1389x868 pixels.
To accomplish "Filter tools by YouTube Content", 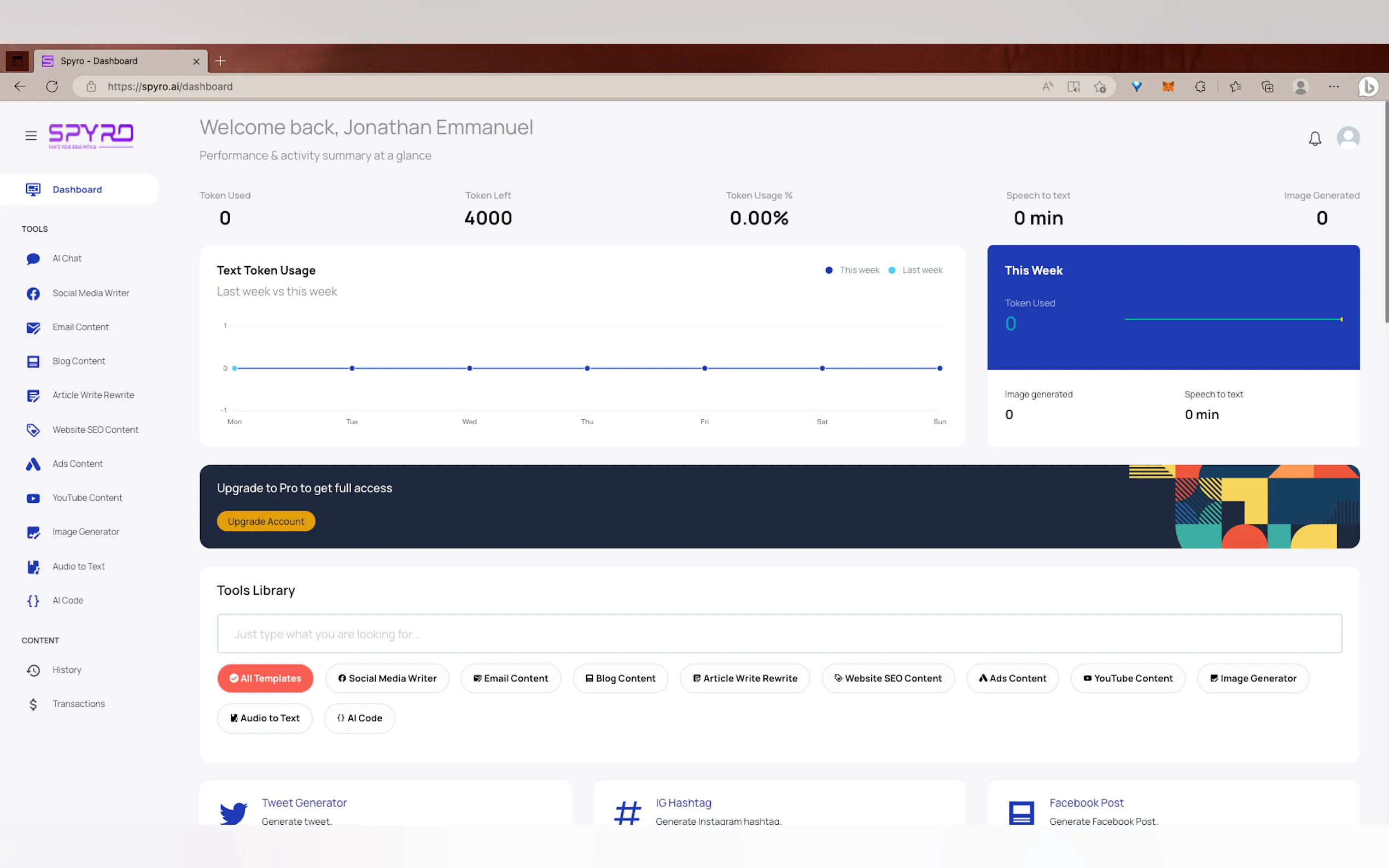I will 1127,678.
